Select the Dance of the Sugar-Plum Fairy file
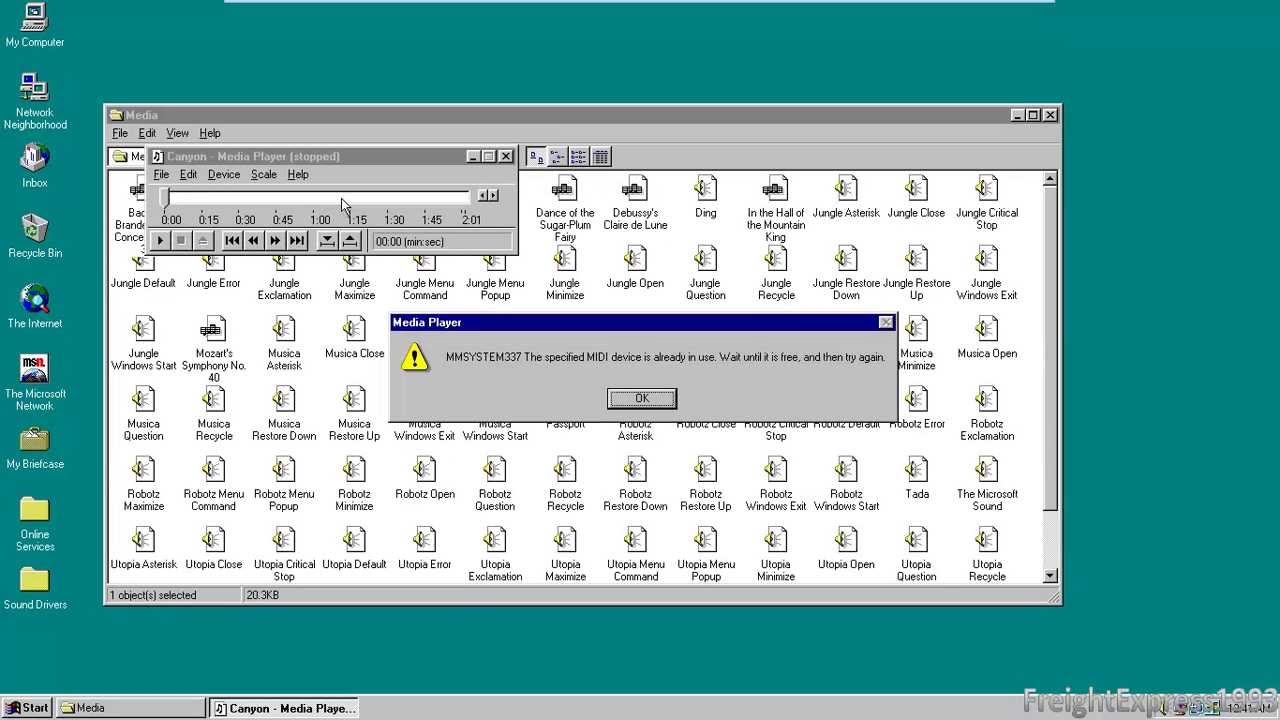This screenshot has width=1280, height=720. pos(565,208)
